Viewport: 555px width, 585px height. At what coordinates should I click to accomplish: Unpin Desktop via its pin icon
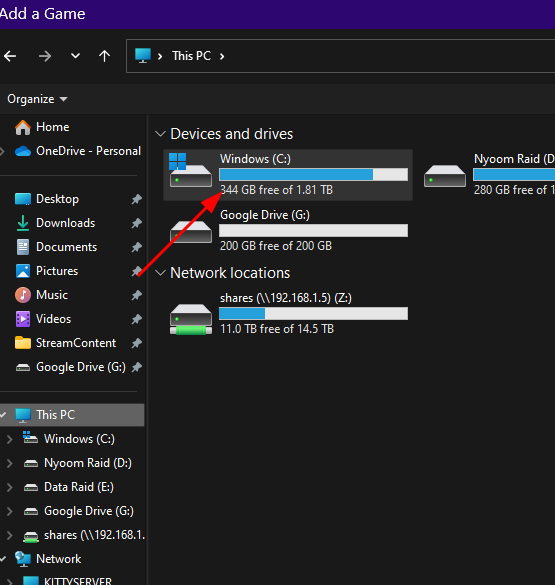(x=137, y=199)
